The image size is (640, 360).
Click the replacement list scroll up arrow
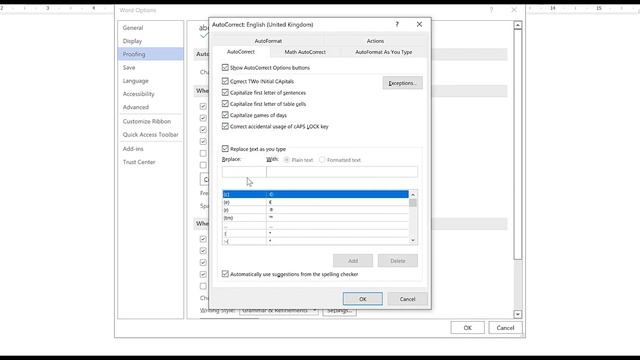point(413,195)
